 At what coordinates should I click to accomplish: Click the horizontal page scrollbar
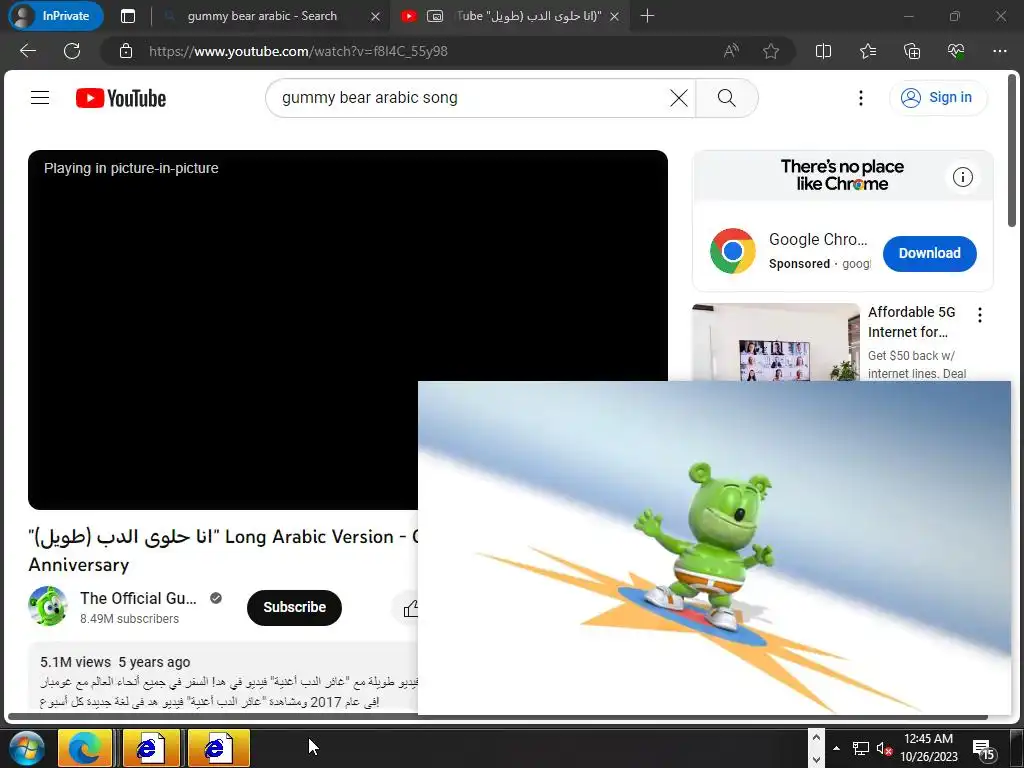[496, 717]
